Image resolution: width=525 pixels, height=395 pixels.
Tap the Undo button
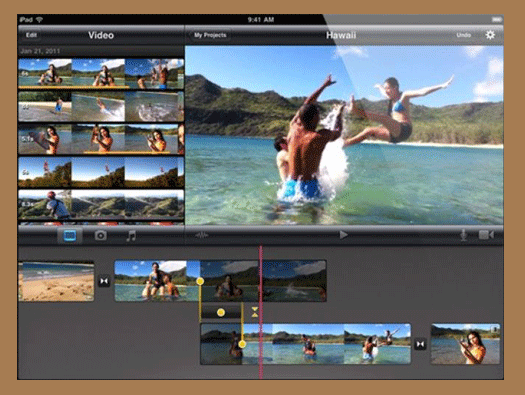(463, 35)
